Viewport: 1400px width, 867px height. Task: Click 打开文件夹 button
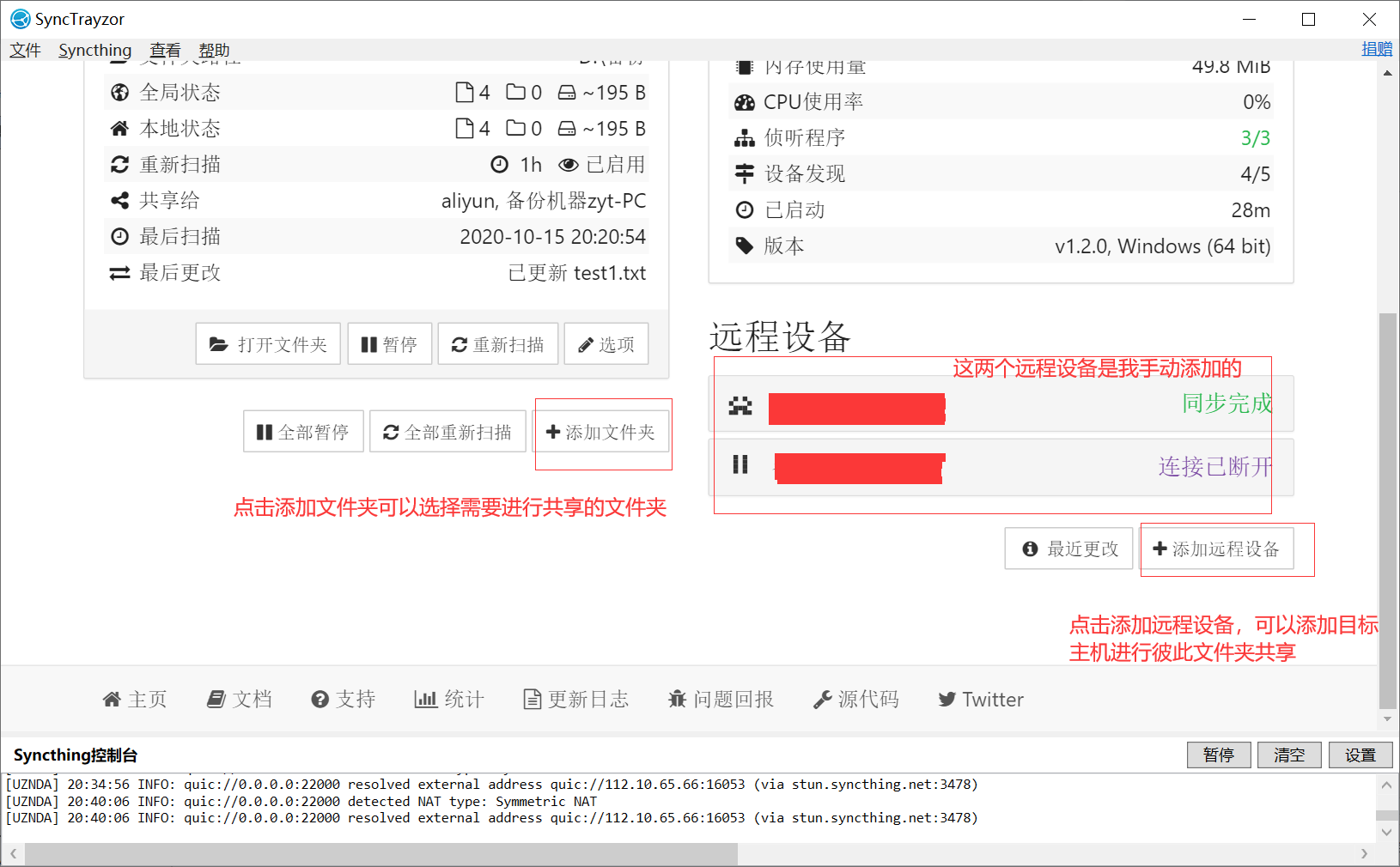pyautogui.click(x=268, y=344)
